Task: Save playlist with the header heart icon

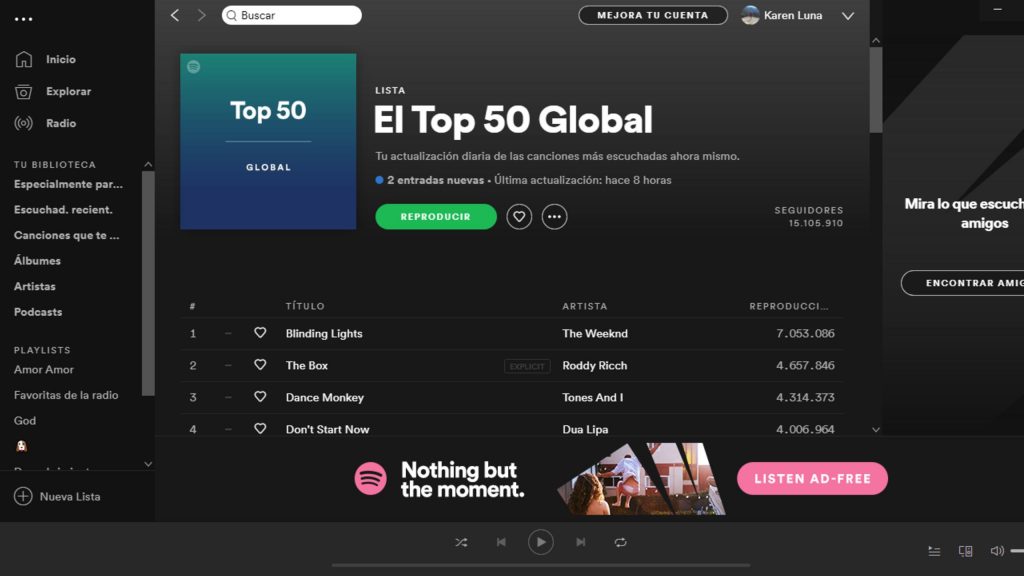Action: click(x=519, y=216)
